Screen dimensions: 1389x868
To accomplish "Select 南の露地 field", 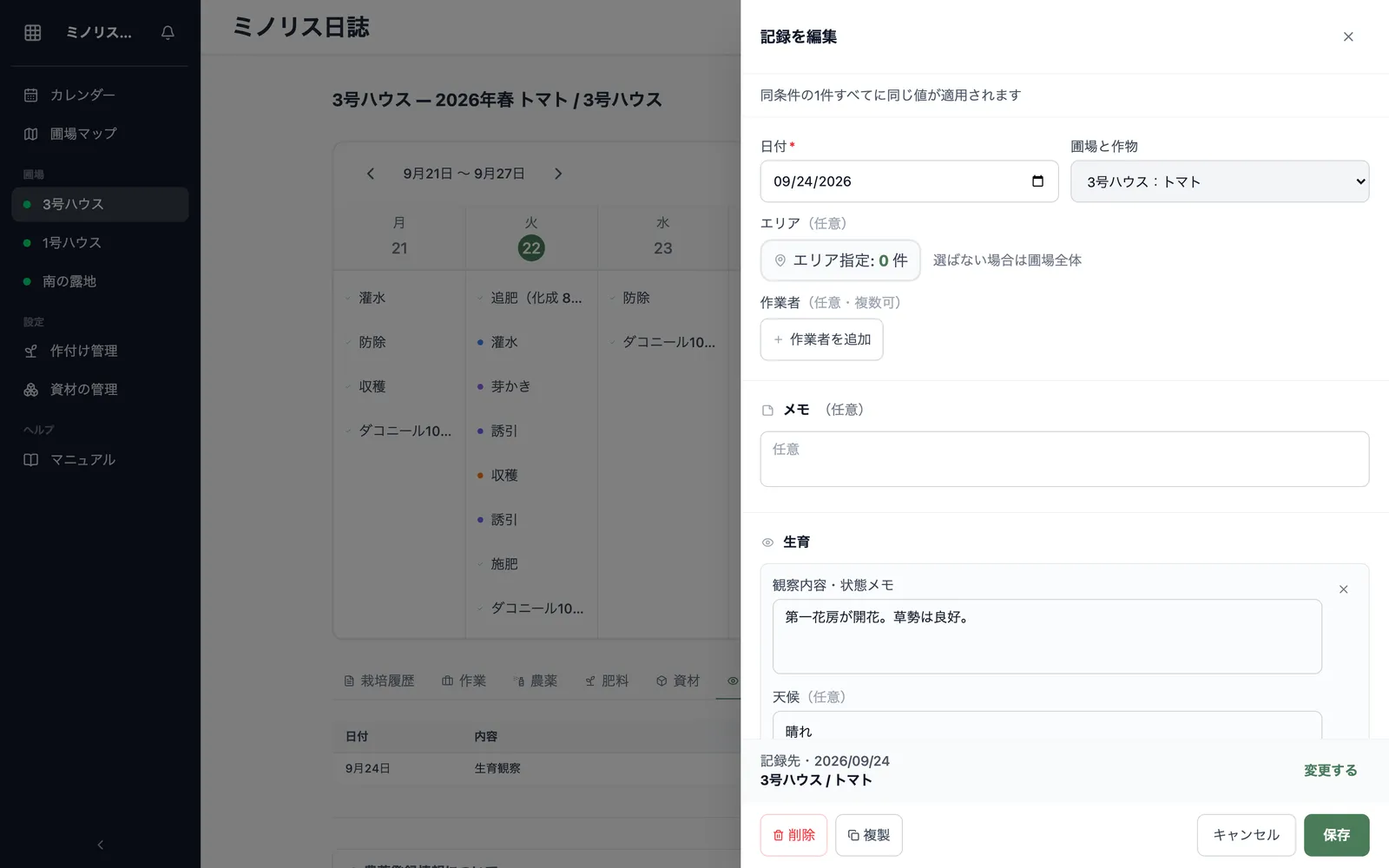I will click(100, 281).
